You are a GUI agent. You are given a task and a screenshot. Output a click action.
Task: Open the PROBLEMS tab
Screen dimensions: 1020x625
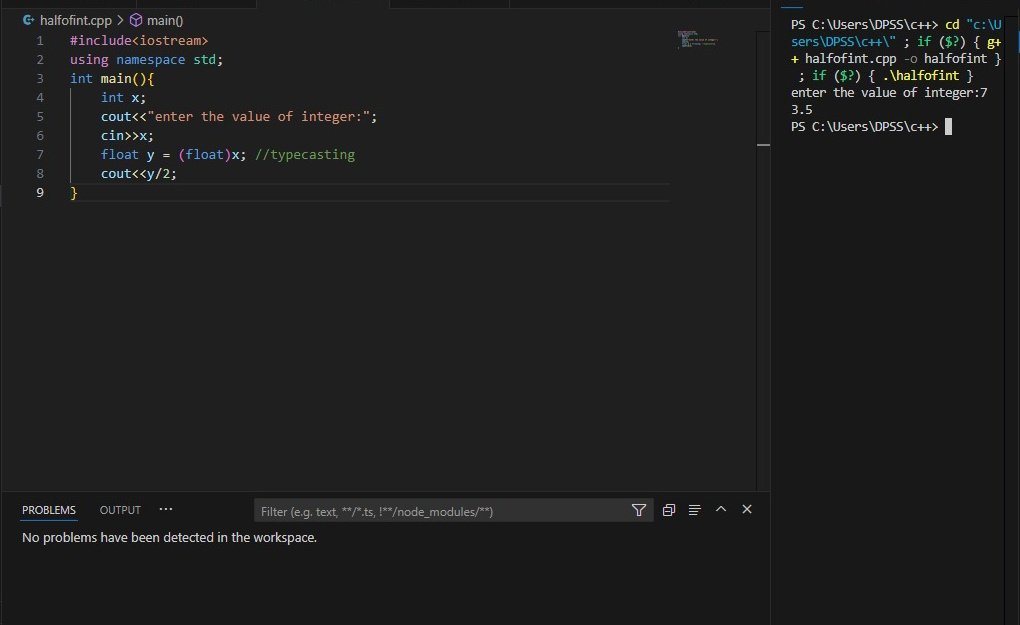tap(49, 510)
